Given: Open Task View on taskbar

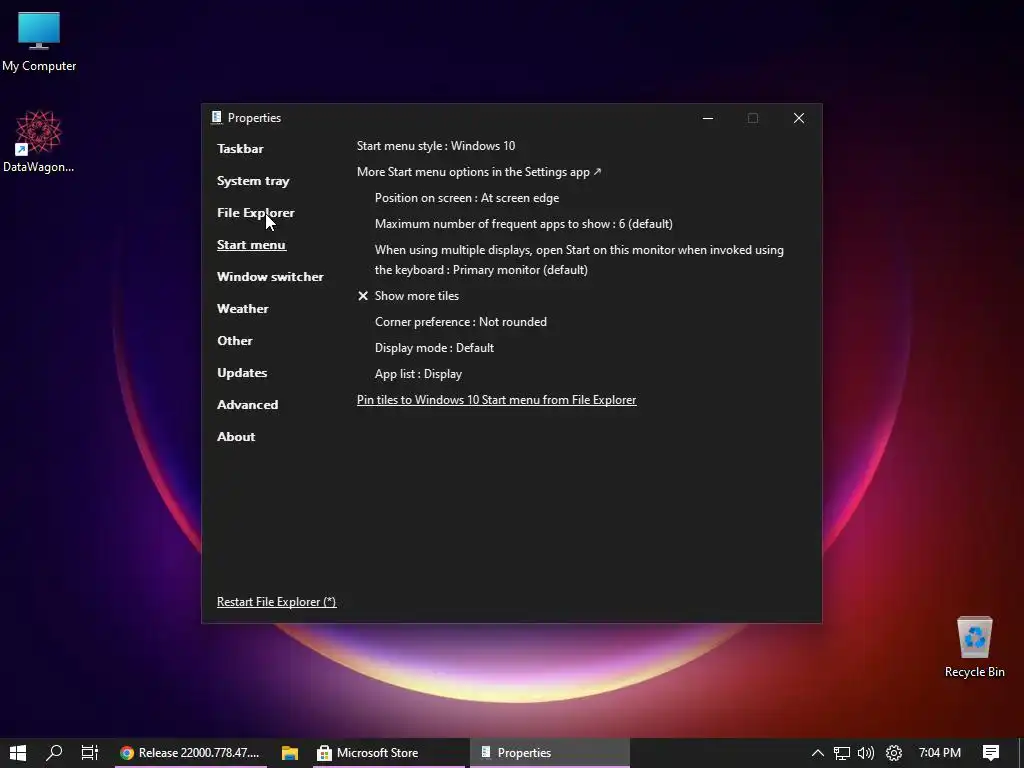Looking at the screenshot, I should click(89, 752).
